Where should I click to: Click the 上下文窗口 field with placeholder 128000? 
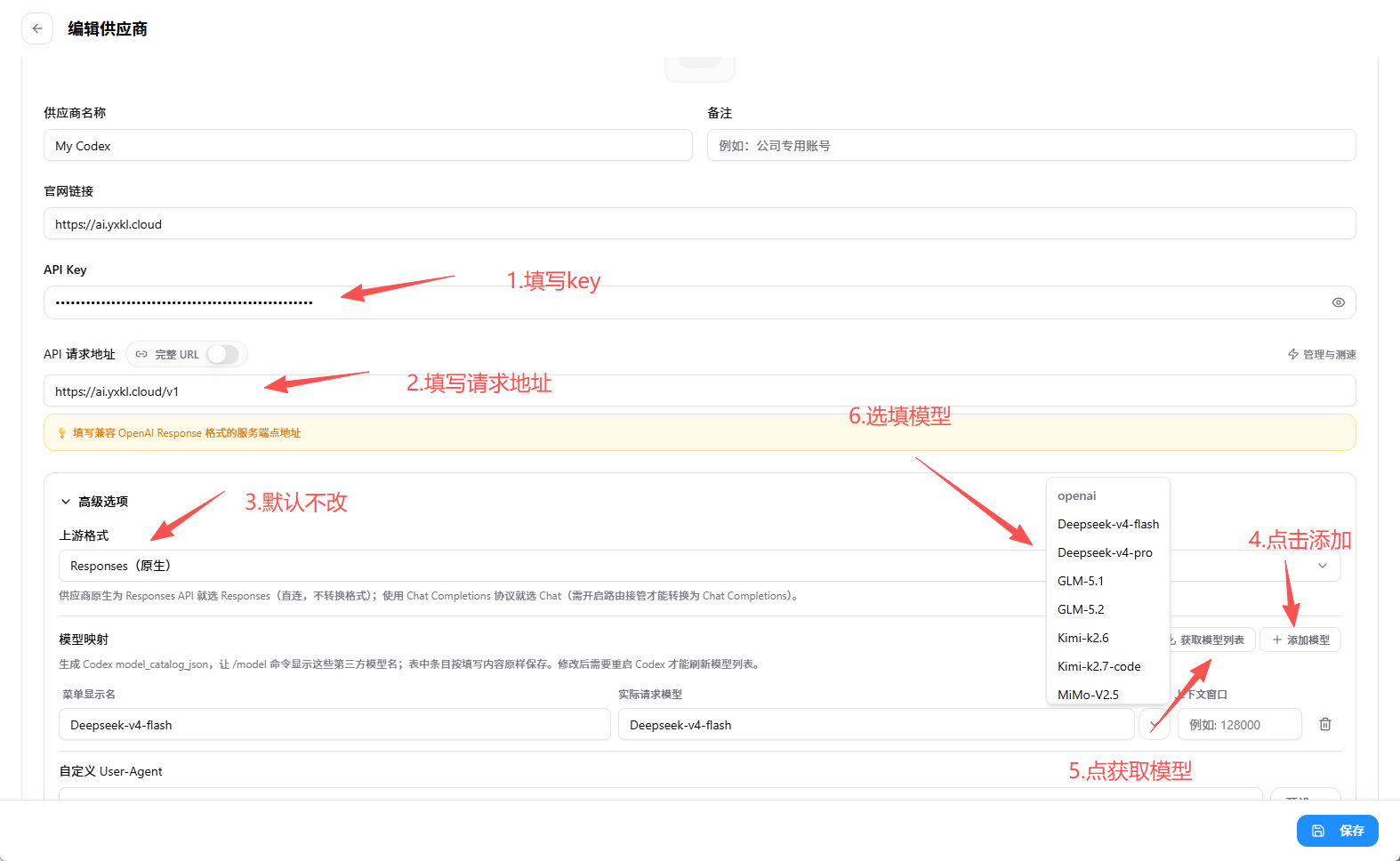[x=1240, y=725]
